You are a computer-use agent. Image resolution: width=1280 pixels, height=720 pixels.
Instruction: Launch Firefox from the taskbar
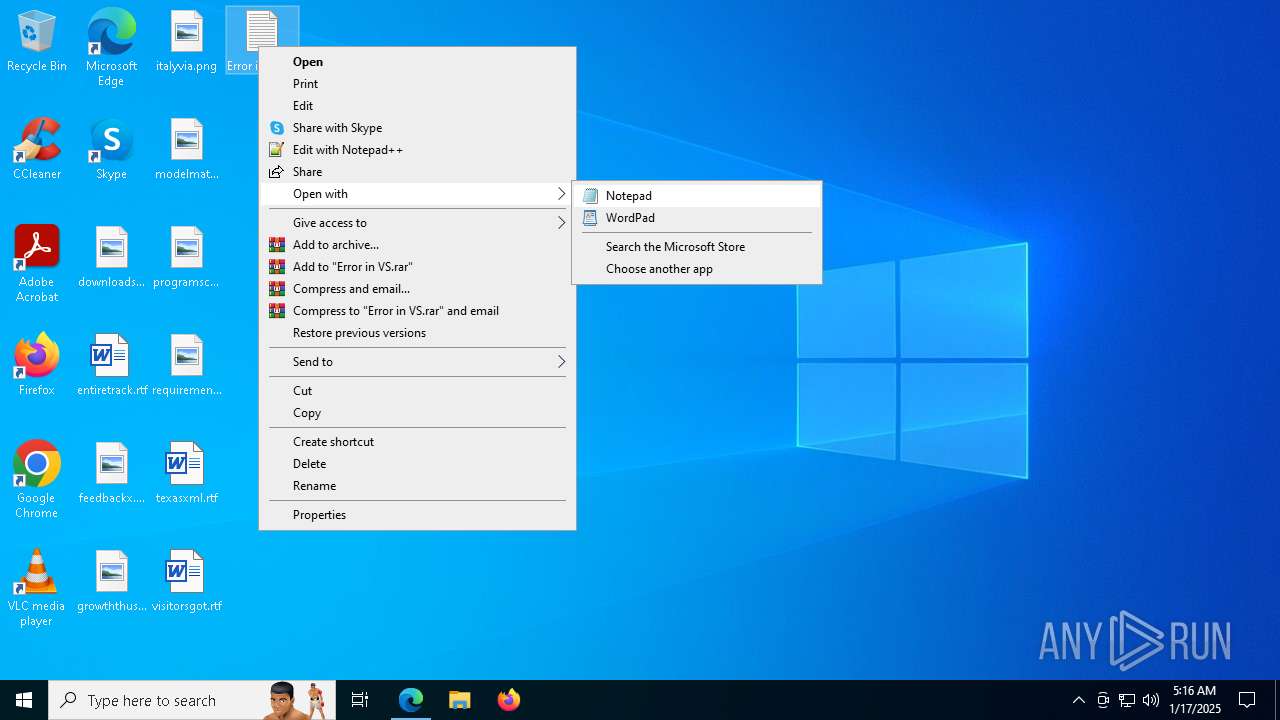point(508,700)
